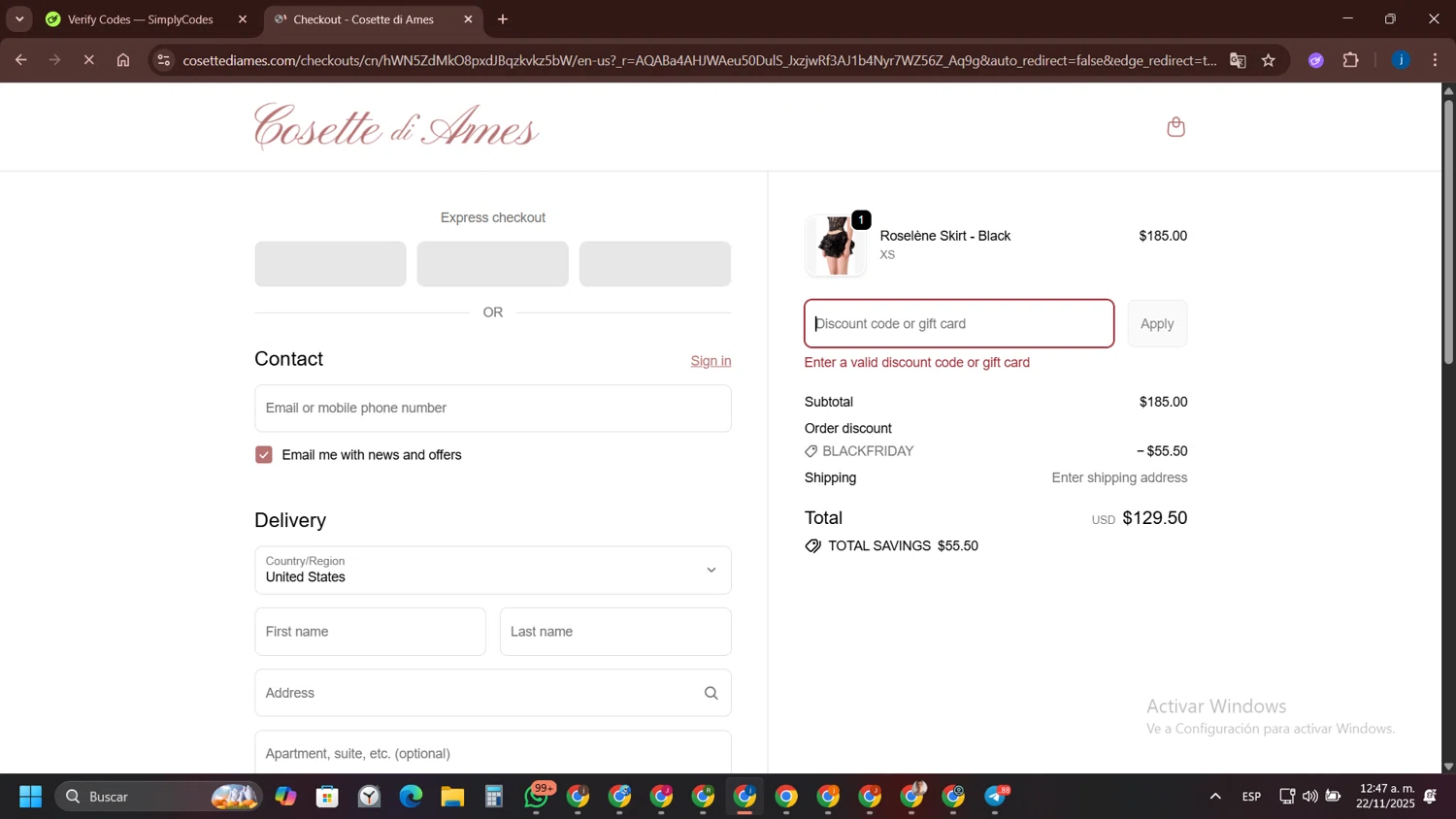Click the address search magnifier icon
1456x819 pixels.
711,693
